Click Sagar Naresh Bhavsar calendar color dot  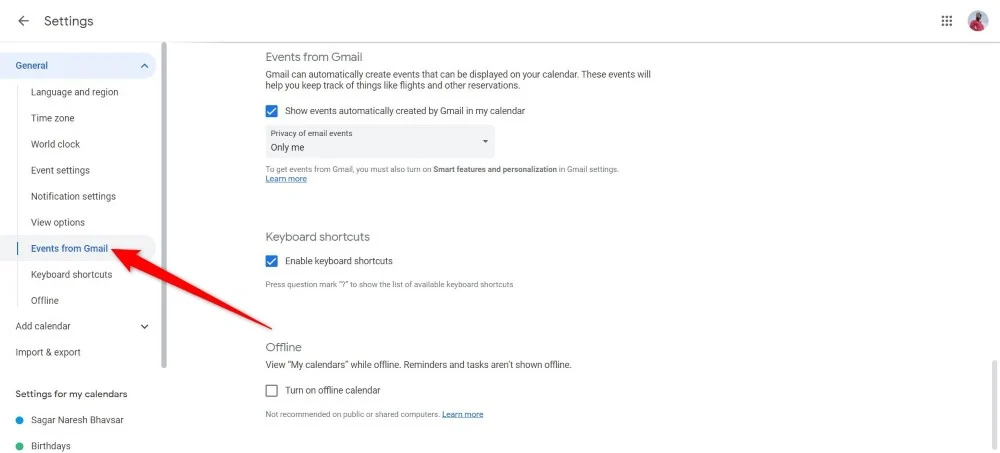click(20, 420)
